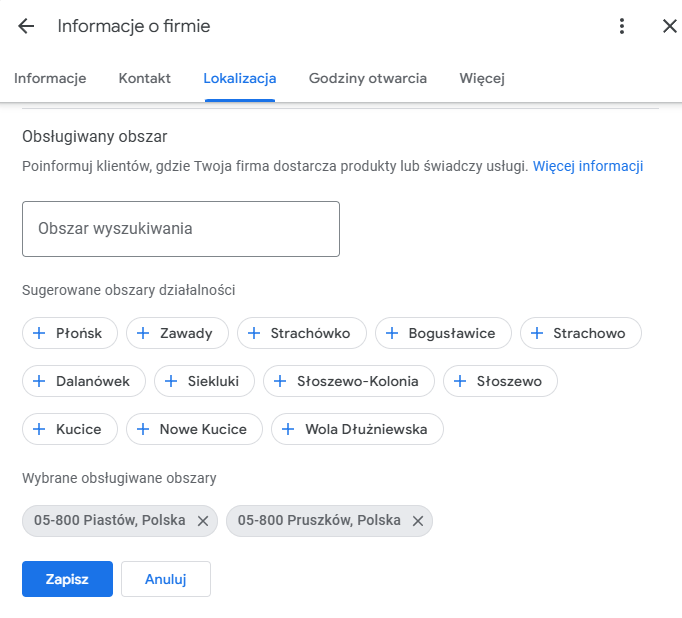
Task: Select the Lokalizacja tab
Action: [240, 78]
